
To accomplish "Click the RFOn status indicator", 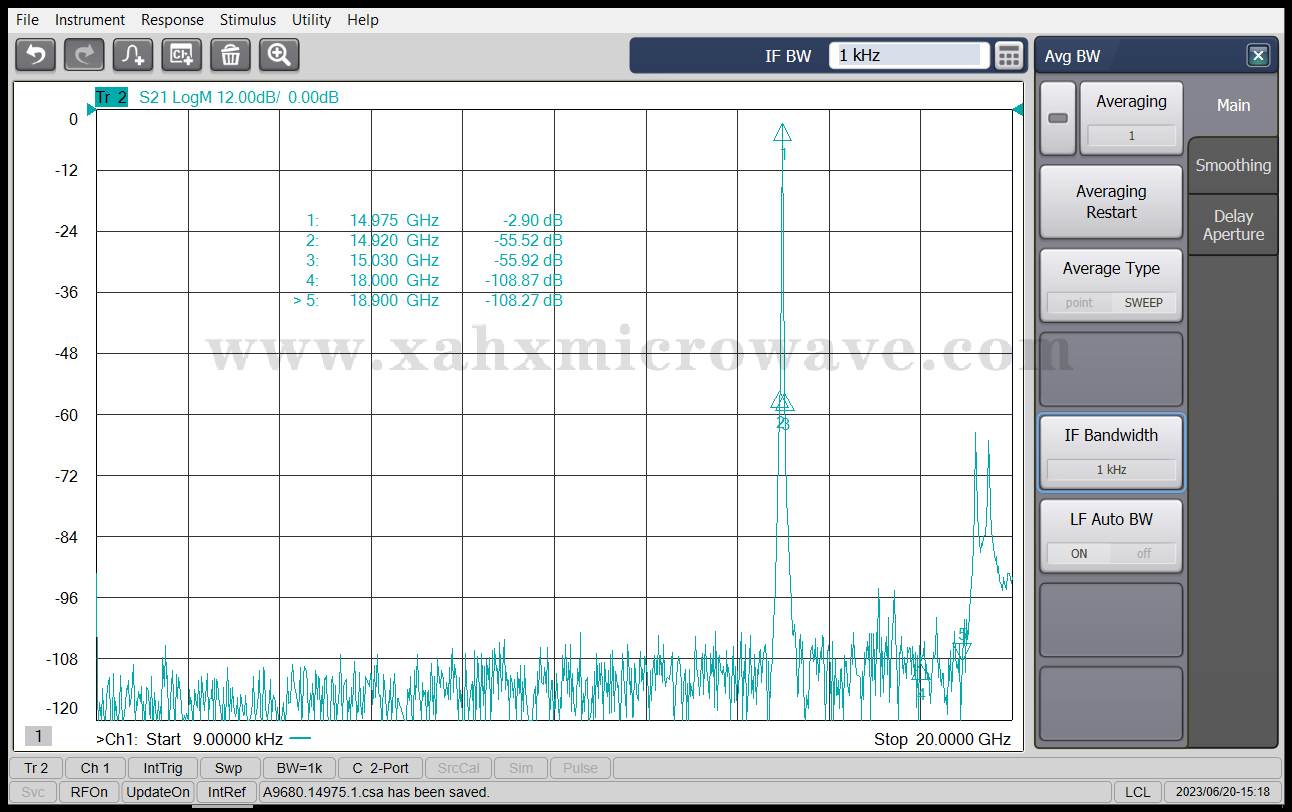I will pos(89,792).
